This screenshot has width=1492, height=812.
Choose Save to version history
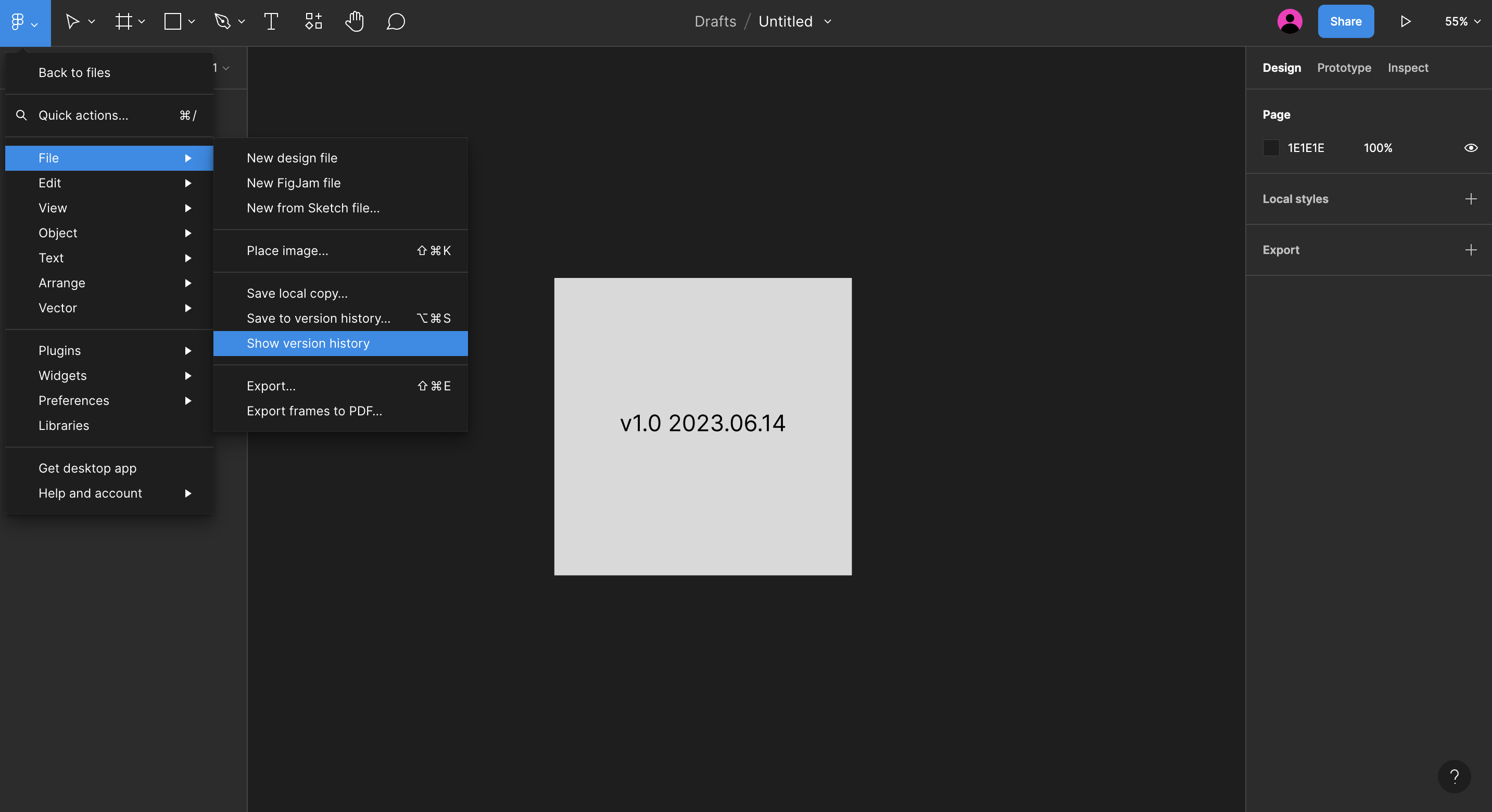pyautogui.click(x=340, y=319)
